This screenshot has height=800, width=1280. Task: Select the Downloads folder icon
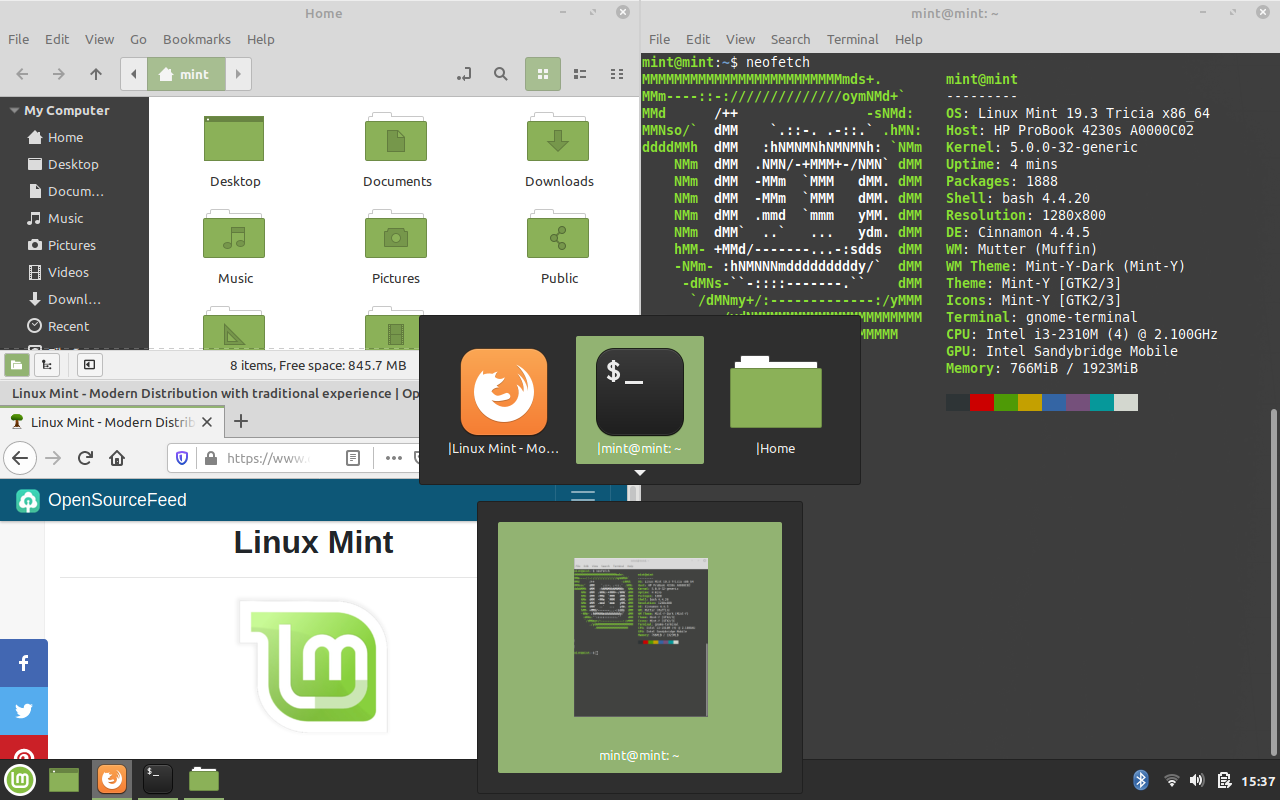click(x=558, y=138)
